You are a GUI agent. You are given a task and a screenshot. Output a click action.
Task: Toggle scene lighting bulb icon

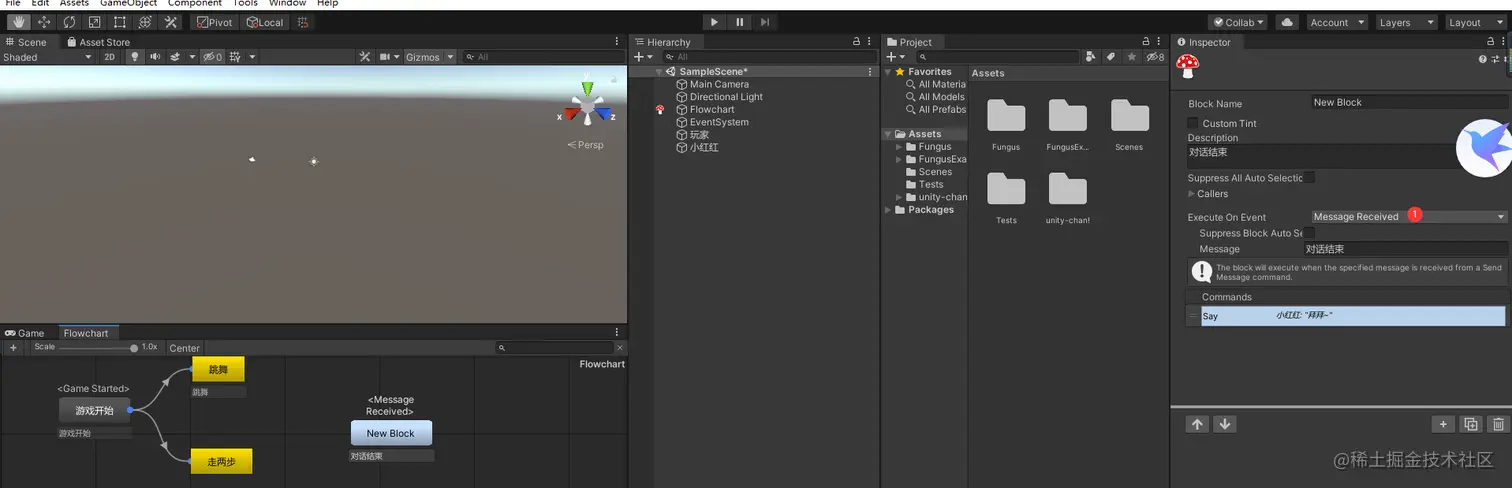coord(136,57)
